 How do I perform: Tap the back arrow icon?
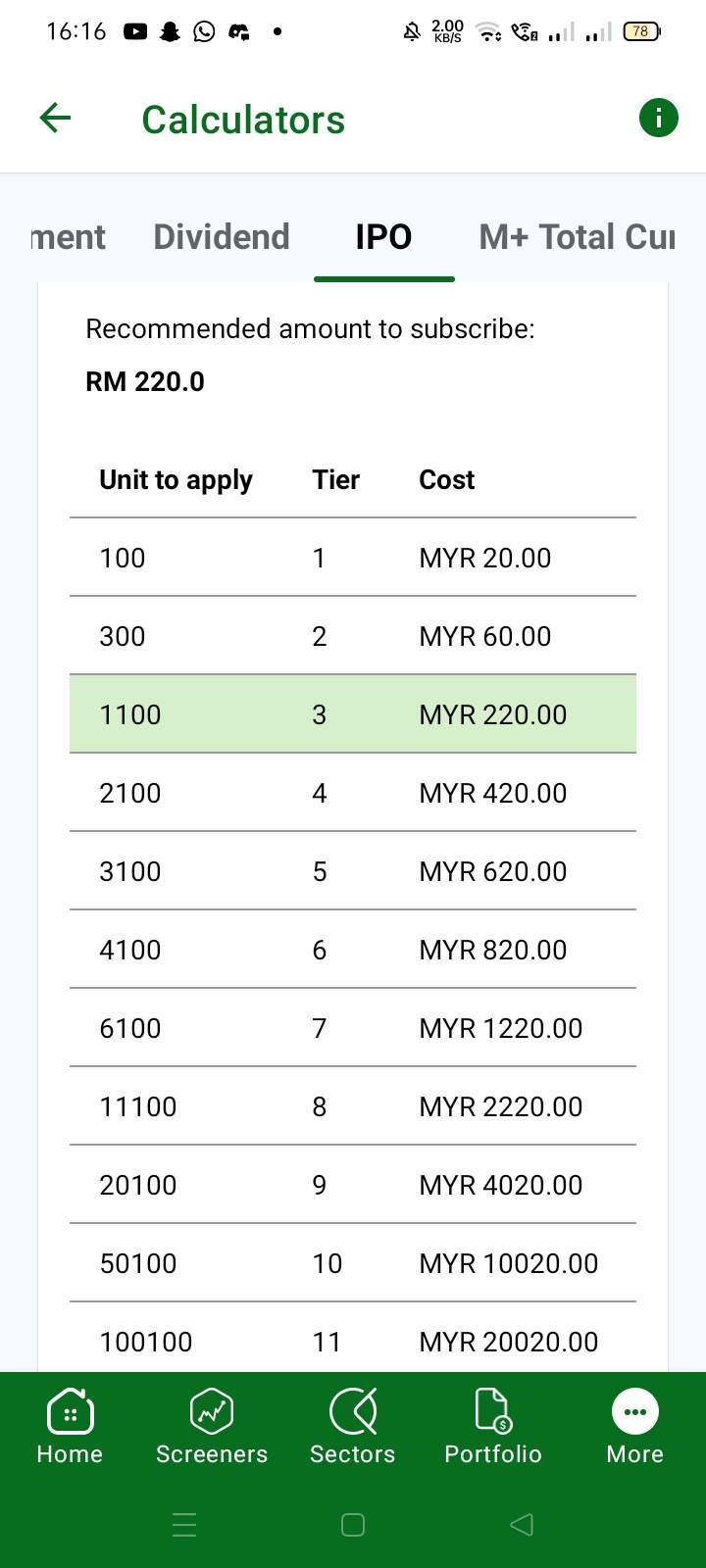tap(55, 119)
